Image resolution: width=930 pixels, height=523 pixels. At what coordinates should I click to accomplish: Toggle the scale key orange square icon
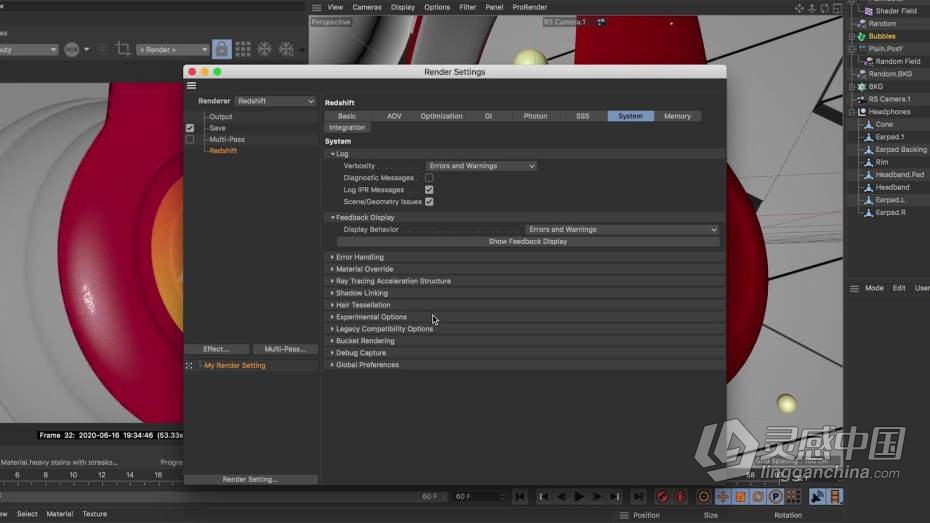740,496
